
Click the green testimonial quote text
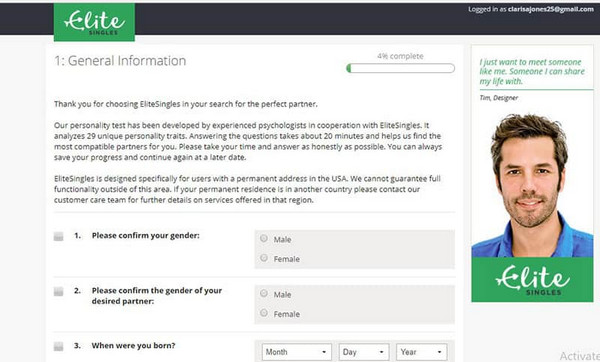pos(532,72)
